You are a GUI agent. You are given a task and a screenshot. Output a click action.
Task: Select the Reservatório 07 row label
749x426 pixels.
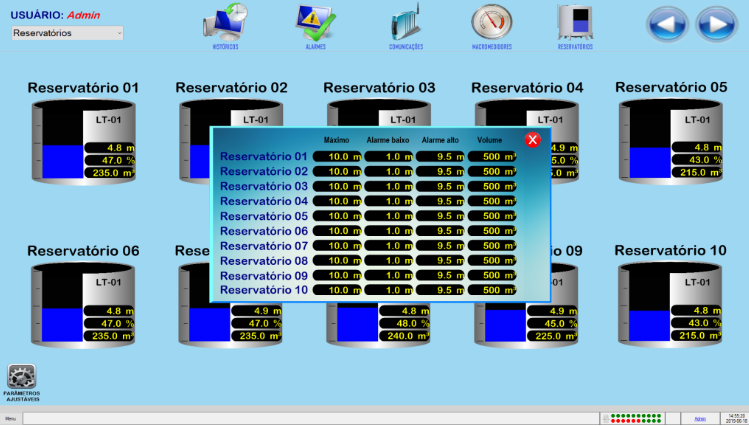pos(263,246)
